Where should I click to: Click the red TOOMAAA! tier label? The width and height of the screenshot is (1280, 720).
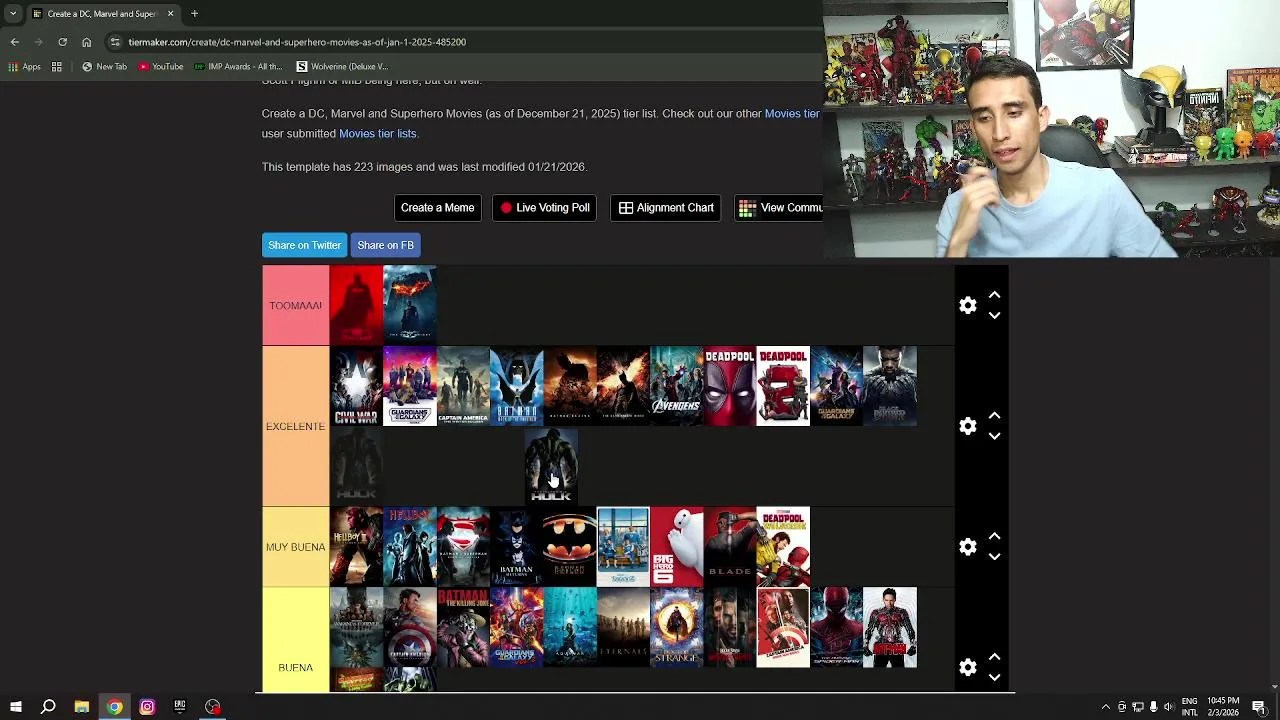[x=295, y=306]
